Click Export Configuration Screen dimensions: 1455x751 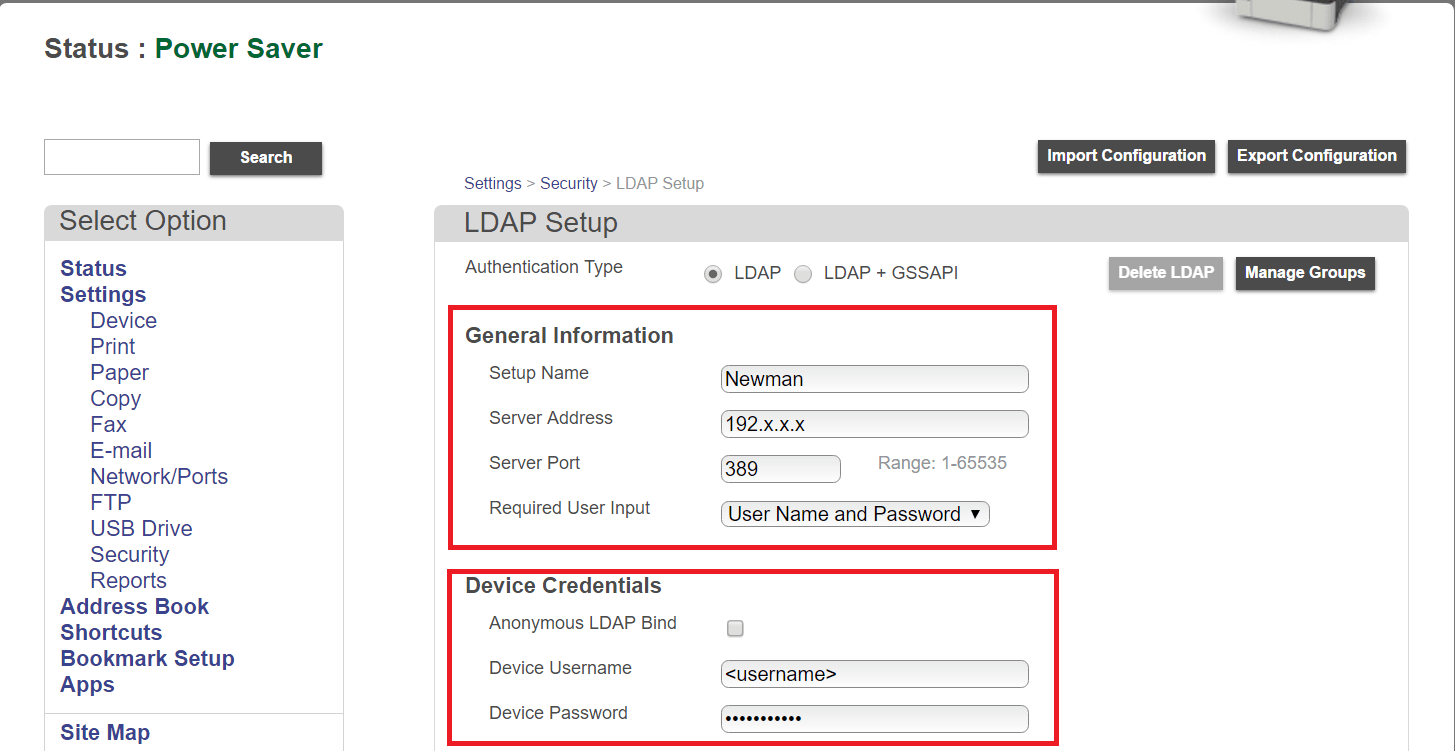1316,156
